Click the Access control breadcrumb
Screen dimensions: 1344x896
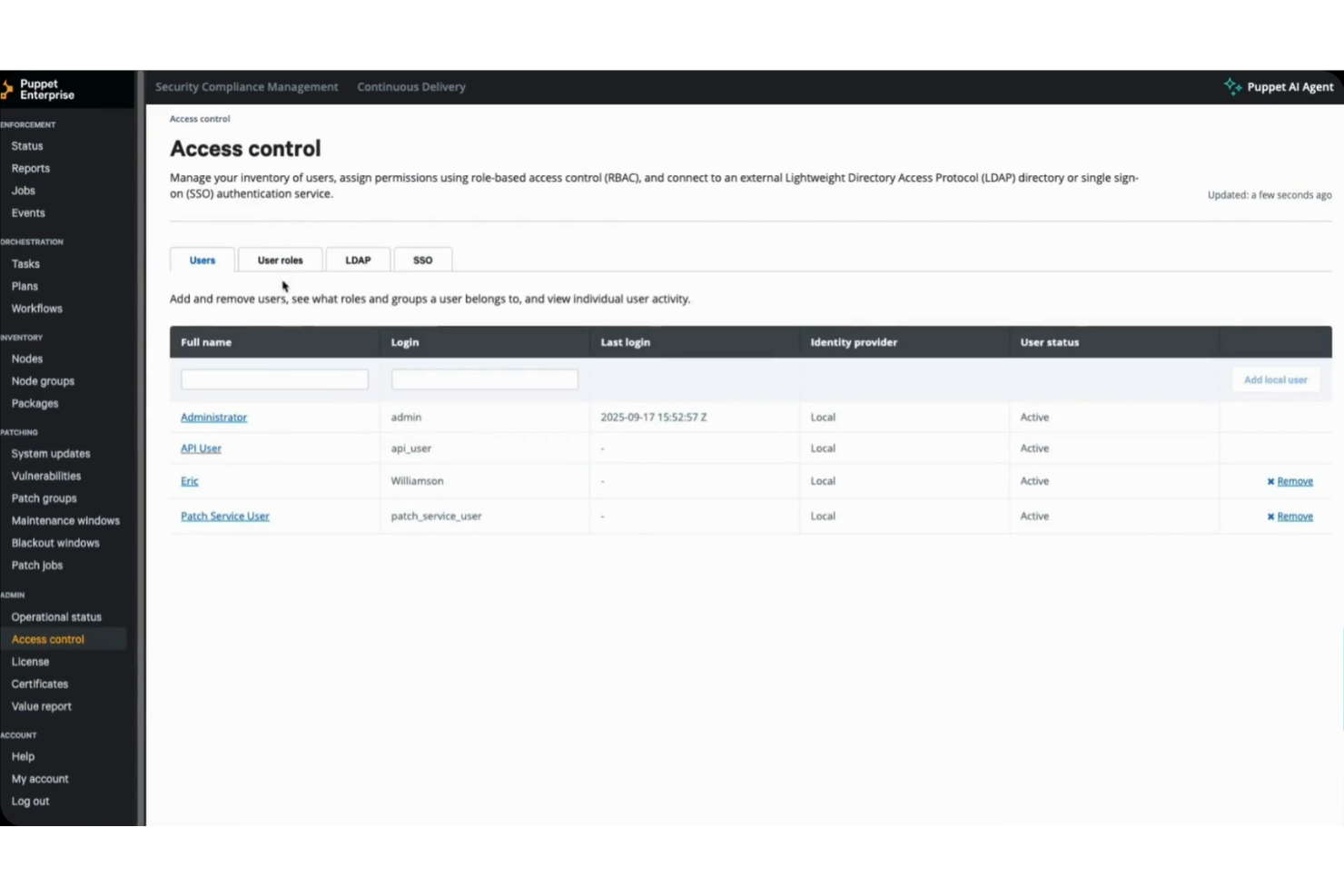(x=200, y=118)
